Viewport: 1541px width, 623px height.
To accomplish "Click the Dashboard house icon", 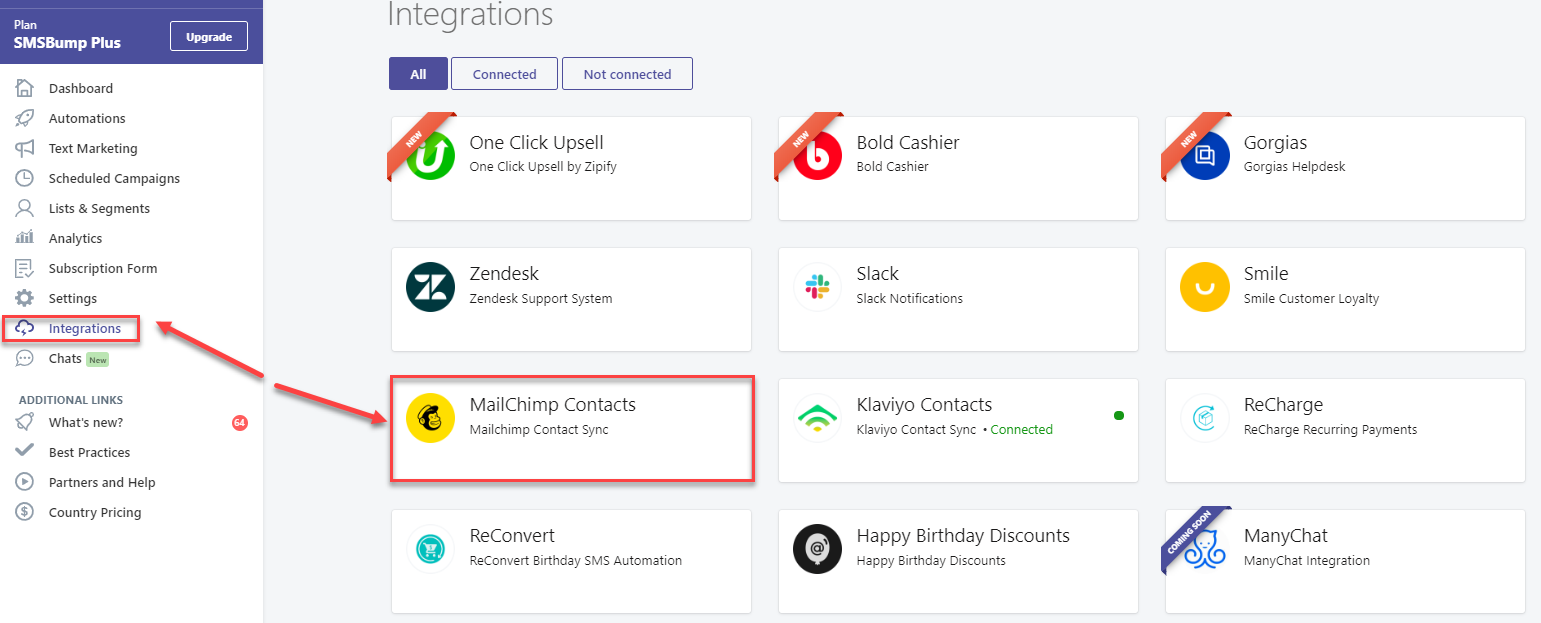I will click(x=25, y=88).
